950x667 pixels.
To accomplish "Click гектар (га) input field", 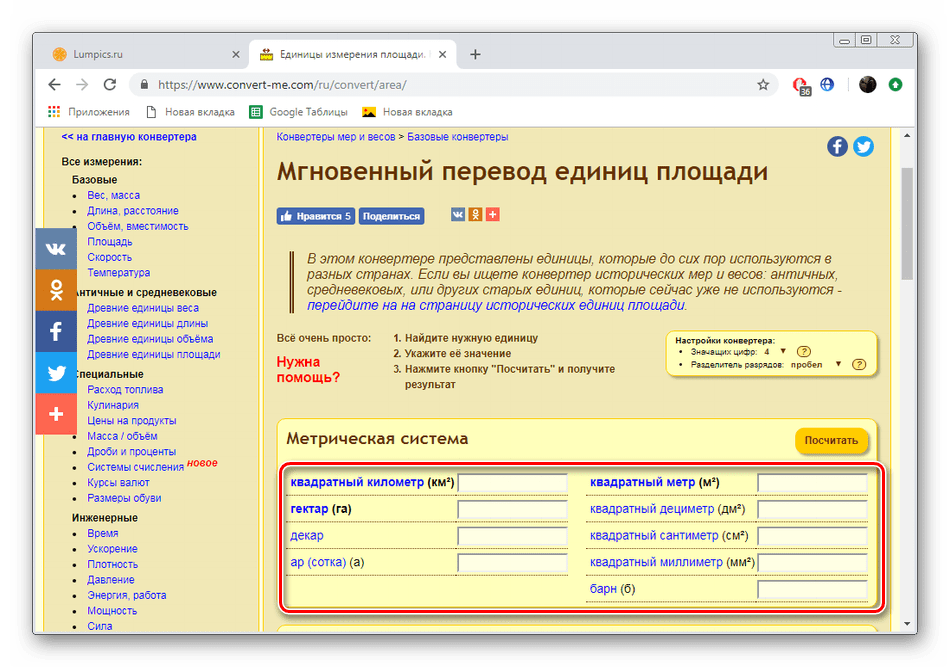I will click(x=512, y=509).
